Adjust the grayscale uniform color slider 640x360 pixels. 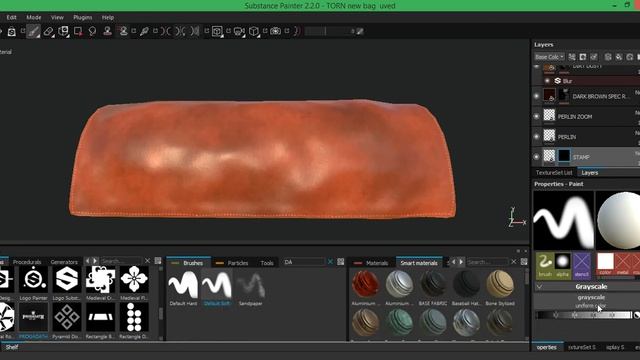[x=584, y=315]
